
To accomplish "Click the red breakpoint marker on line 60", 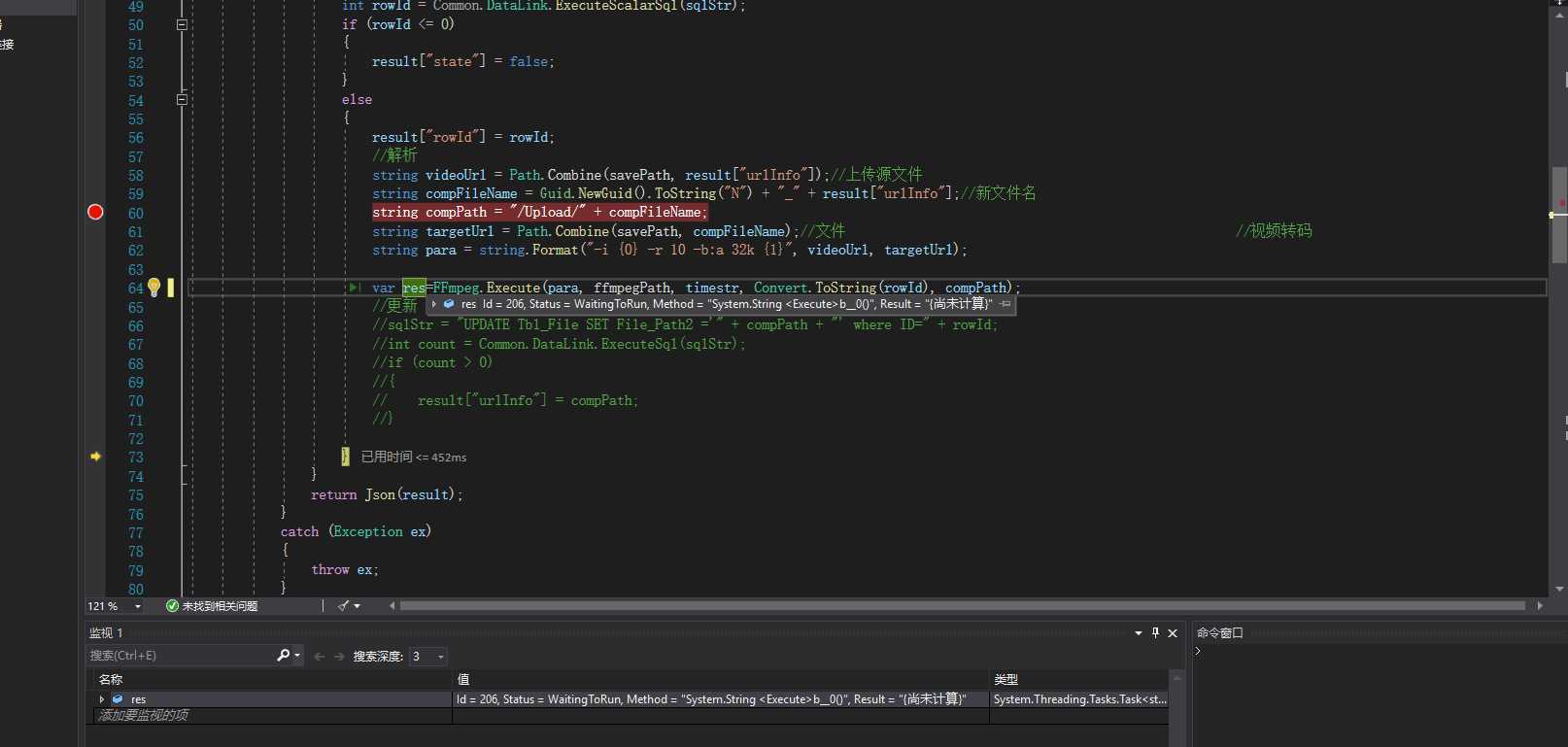I will coord(95,212).
